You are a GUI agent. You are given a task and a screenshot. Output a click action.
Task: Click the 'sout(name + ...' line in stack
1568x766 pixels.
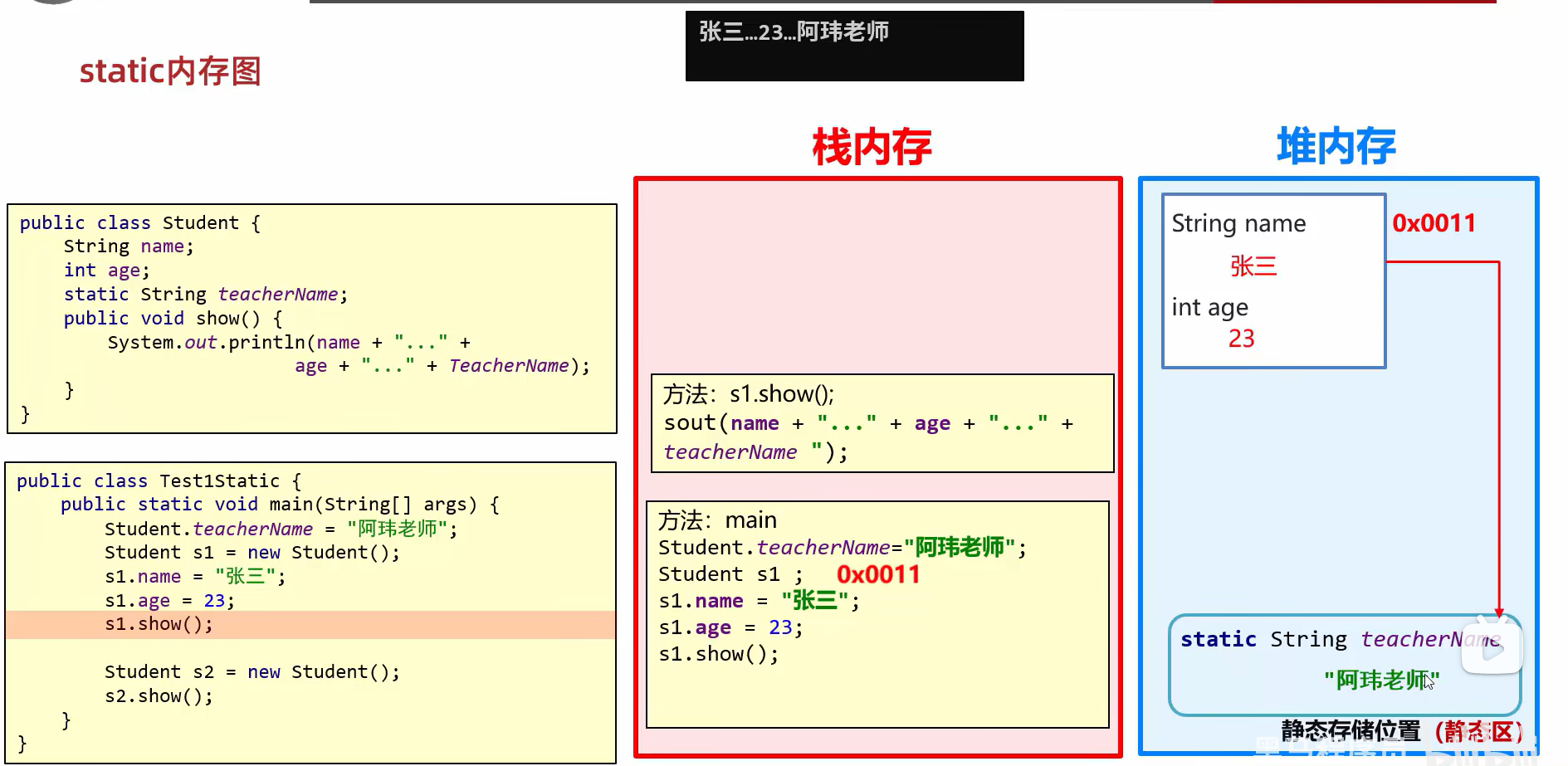click(x=868, y=423)
